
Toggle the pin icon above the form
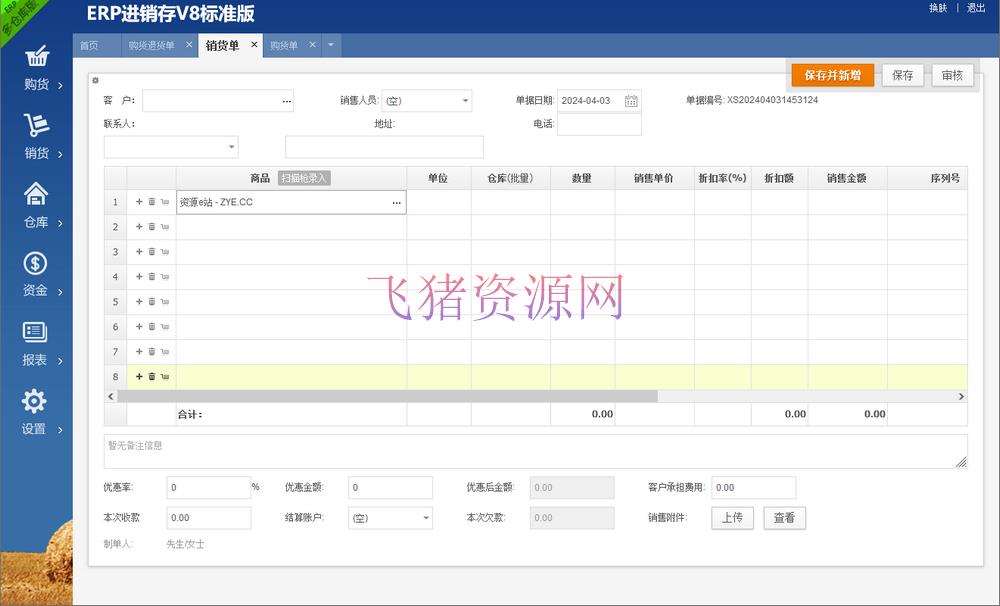[x=95, y=79]
